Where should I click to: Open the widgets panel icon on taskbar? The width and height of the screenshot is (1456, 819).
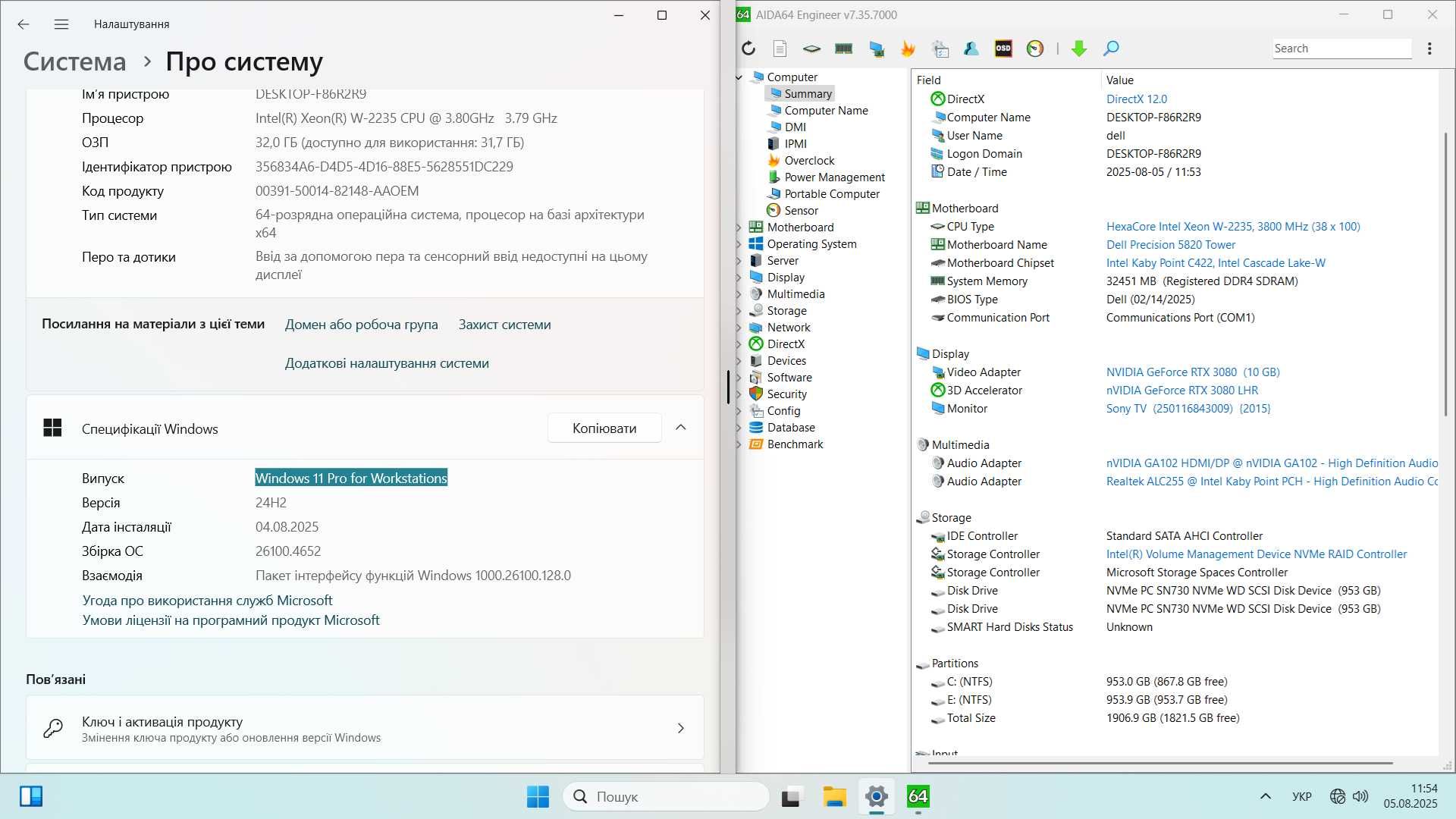(31, 796)
